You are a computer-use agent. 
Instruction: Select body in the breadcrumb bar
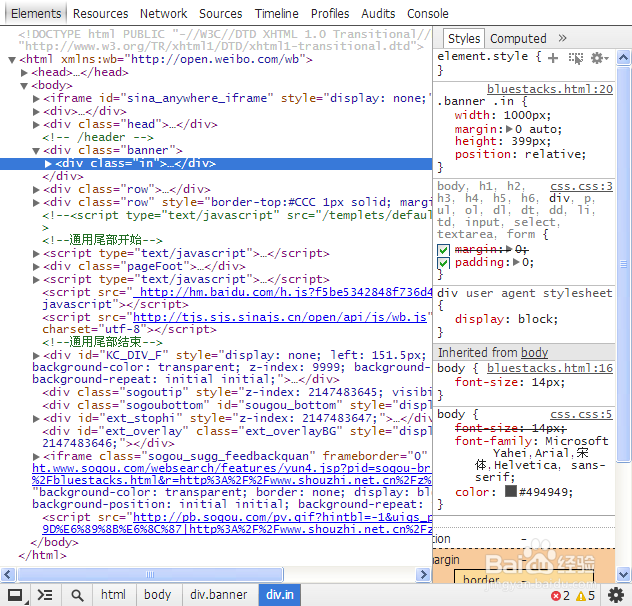157,595
